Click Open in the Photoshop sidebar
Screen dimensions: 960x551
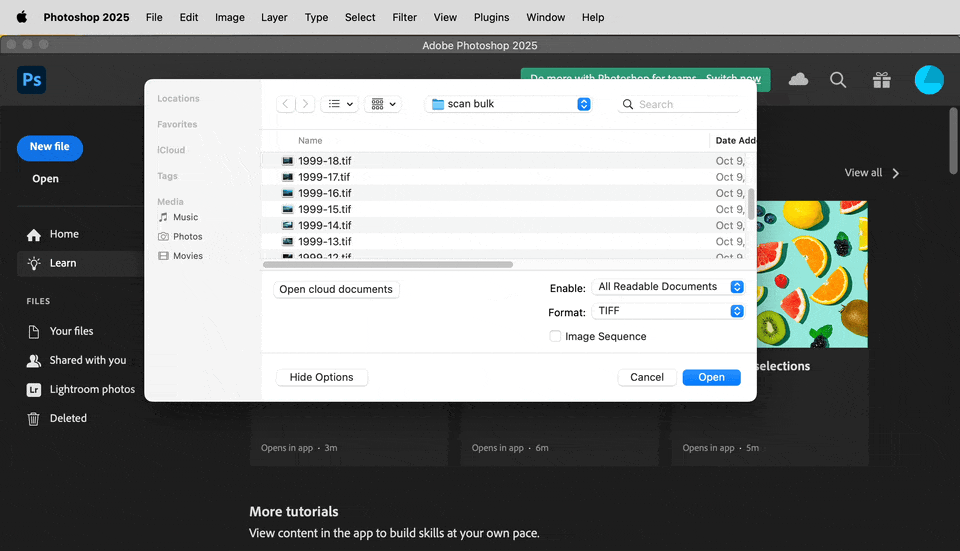point(45,179)
